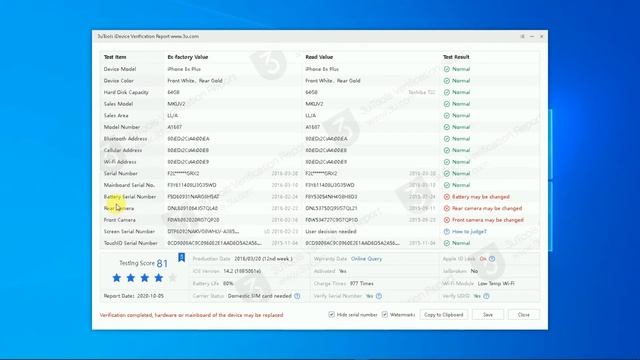This screenshot has height=360, width=640.
Task: Select the Rear Camera row label
Action: point(119,208)
